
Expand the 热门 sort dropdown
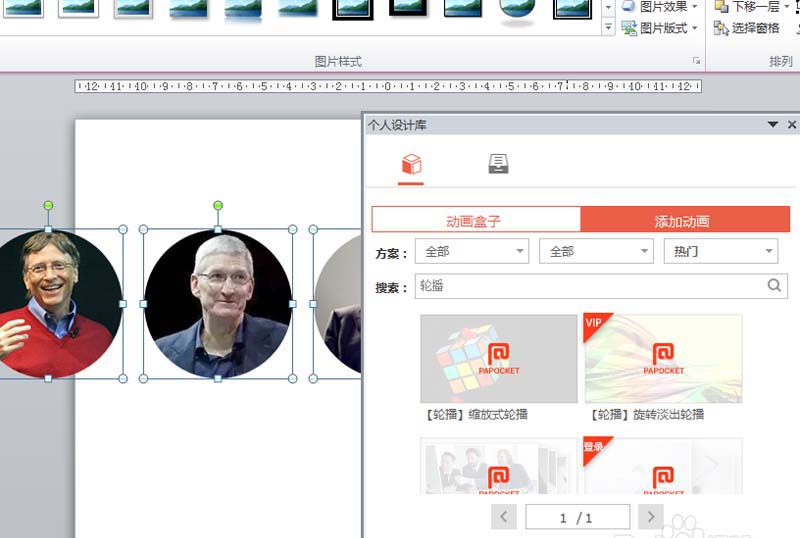point(721,251)
